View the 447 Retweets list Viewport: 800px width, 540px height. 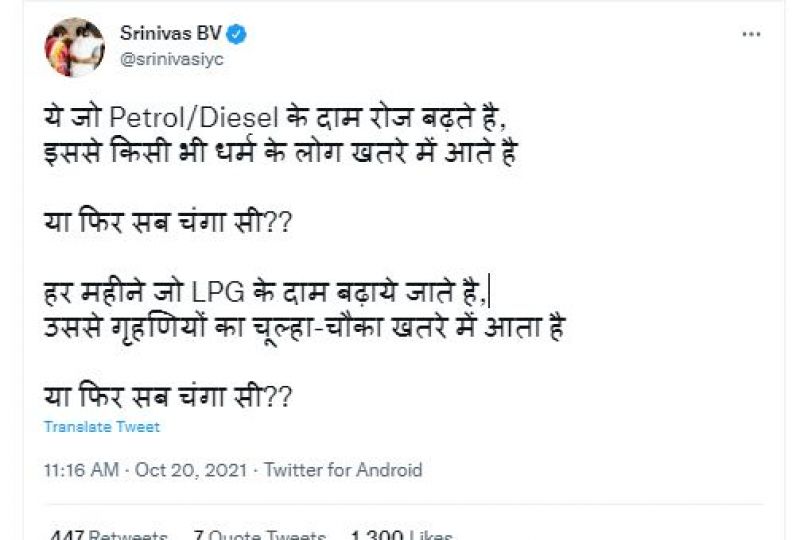pyautogui.click(x=106, y=535)
